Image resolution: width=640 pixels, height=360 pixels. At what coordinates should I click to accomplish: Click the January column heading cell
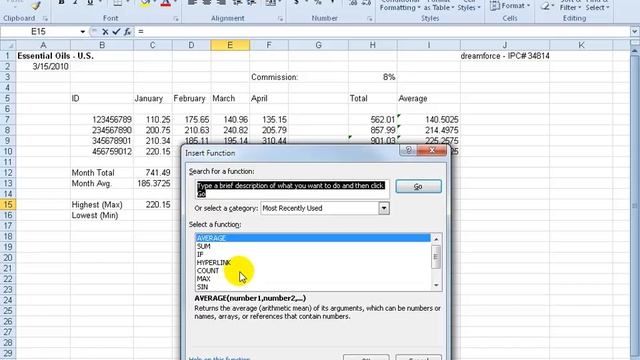[x=153, y=98]
